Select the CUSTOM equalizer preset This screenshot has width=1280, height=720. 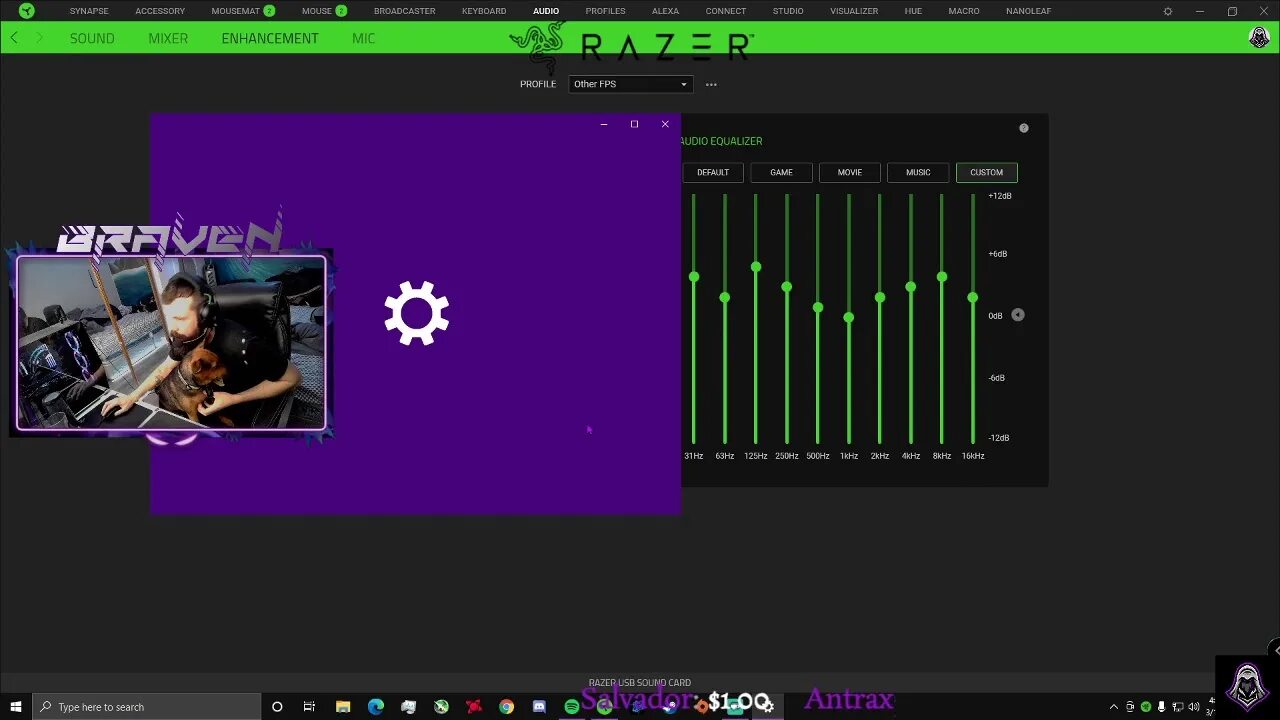986,172
